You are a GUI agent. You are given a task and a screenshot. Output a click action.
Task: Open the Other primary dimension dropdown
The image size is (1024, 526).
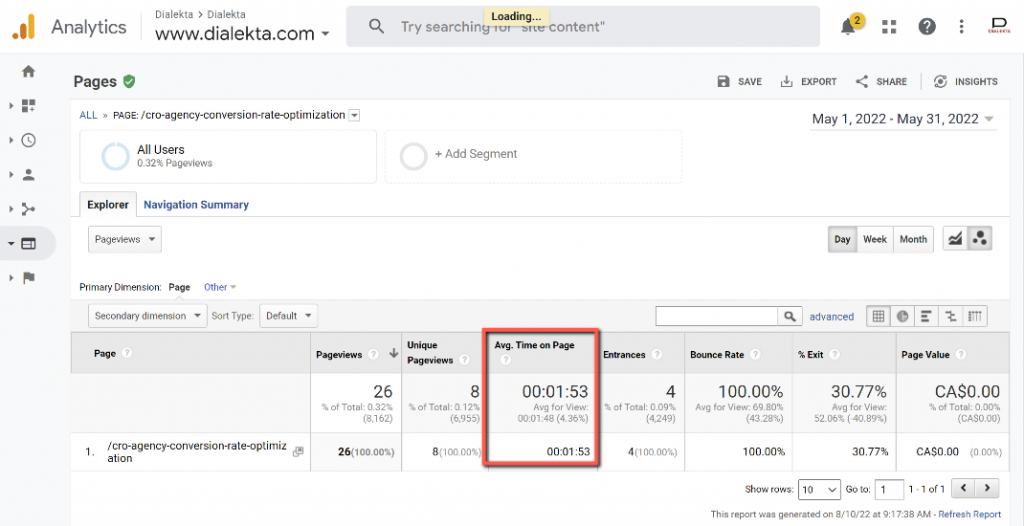tap(220, 287)
